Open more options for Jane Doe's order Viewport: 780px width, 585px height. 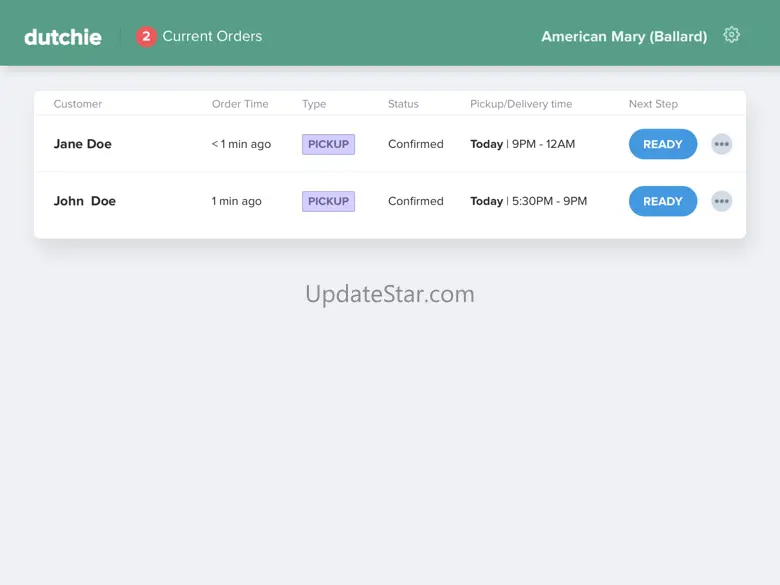pyautogui.click(x=721, y=144)
